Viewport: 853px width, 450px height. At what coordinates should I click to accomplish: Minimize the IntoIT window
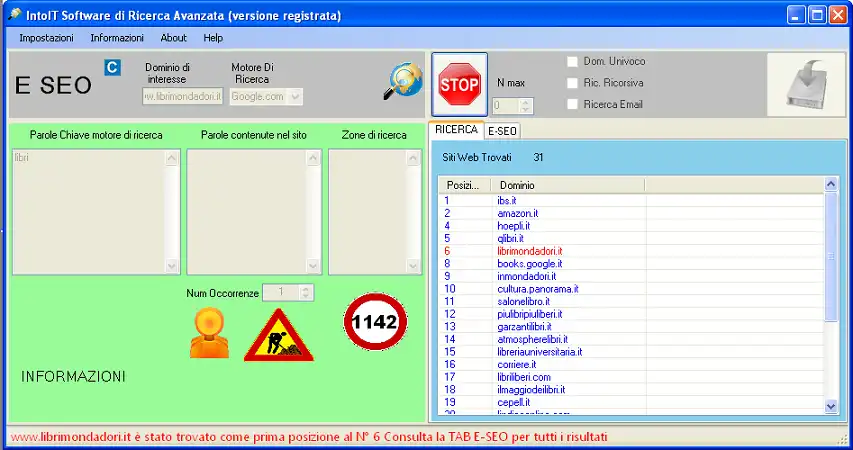(x=796, y=15)
